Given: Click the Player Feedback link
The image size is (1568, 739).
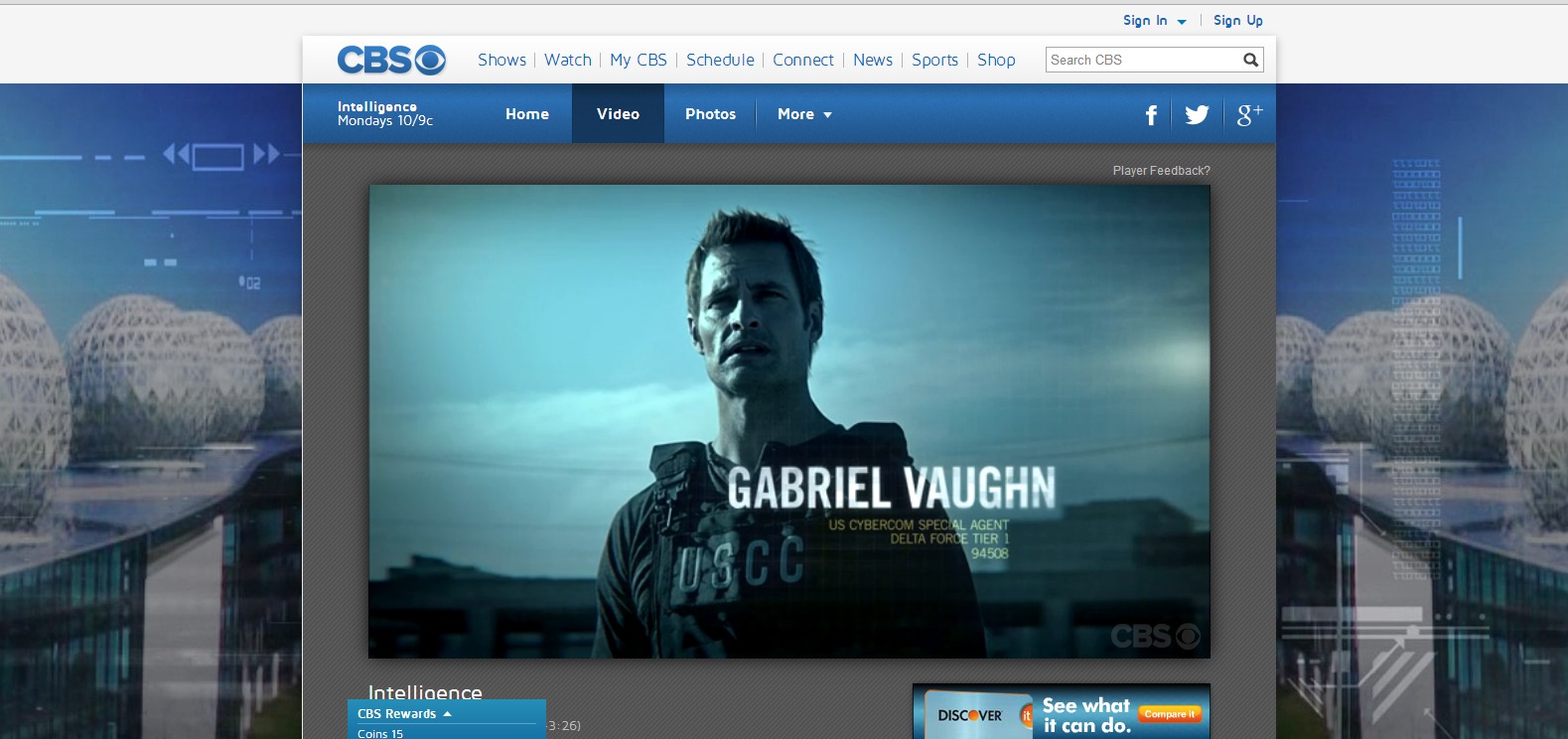Looking at the screenshot, I should 1161,171.
